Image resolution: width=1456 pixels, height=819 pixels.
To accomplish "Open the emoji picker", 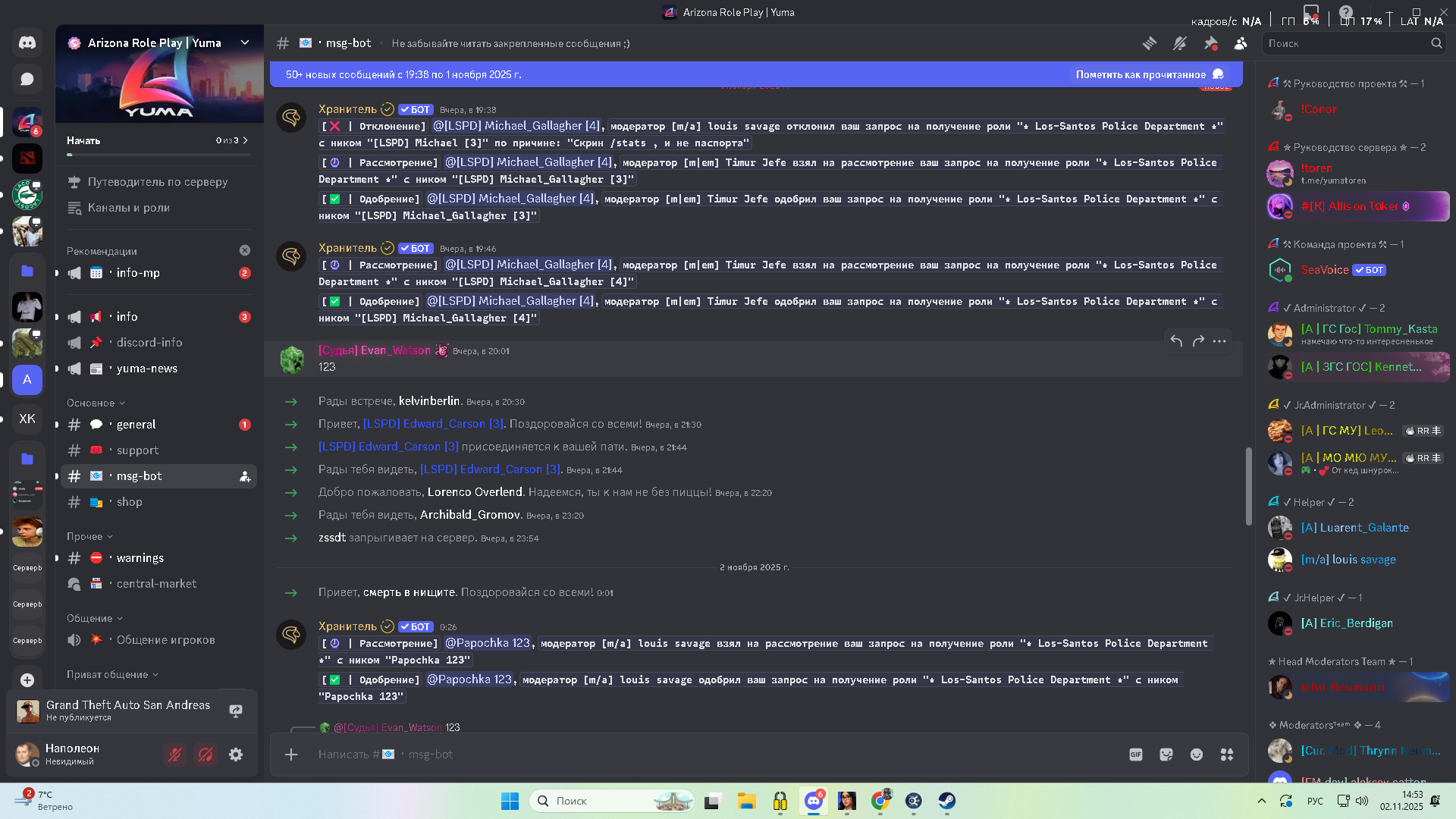I will click(1197, 755).
